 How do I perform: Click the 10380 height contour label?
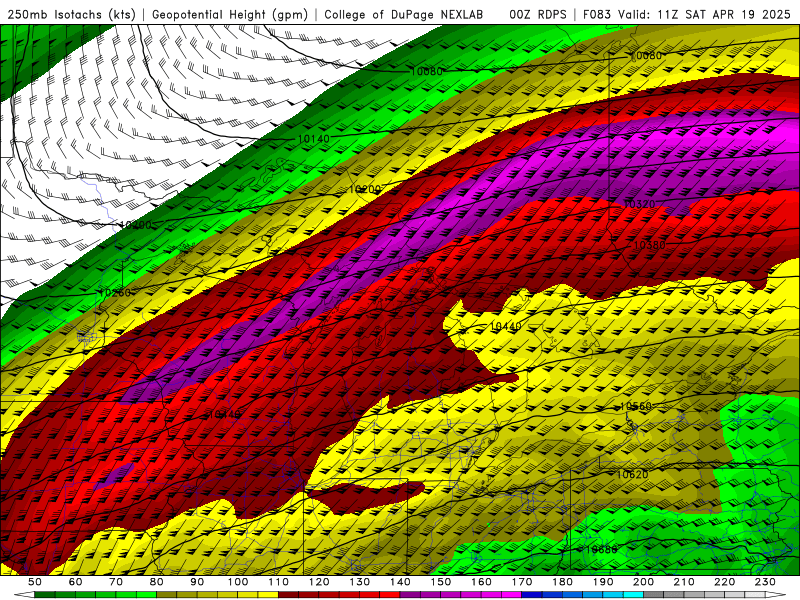point(649,245)
